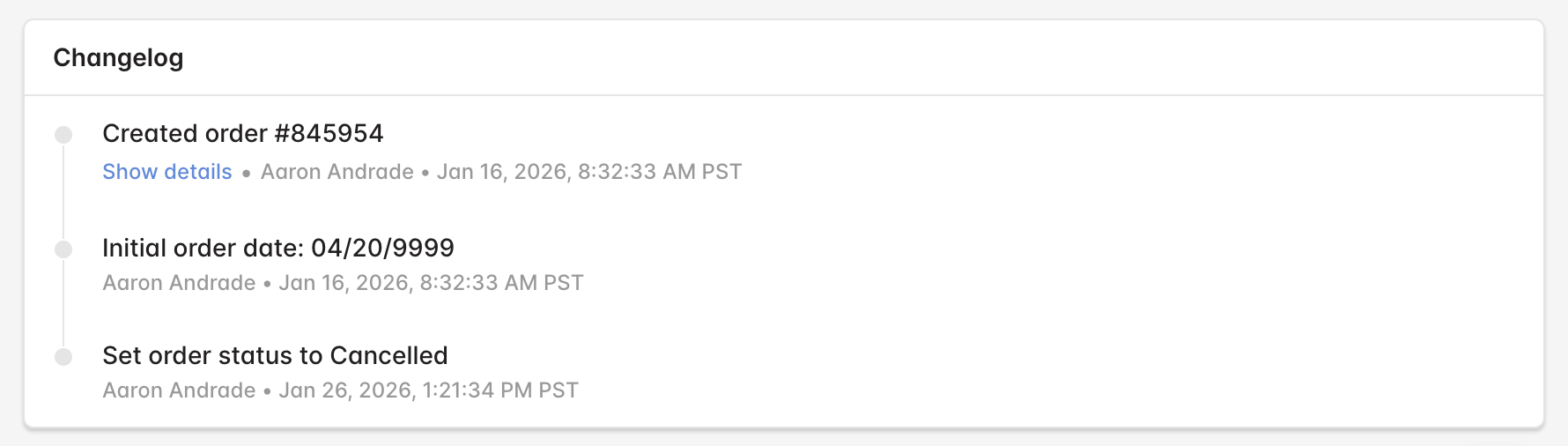The height and width of the screenshot is (446, 1568).
Task: Click the Changelog panel heading
Action: coord(118,58)
